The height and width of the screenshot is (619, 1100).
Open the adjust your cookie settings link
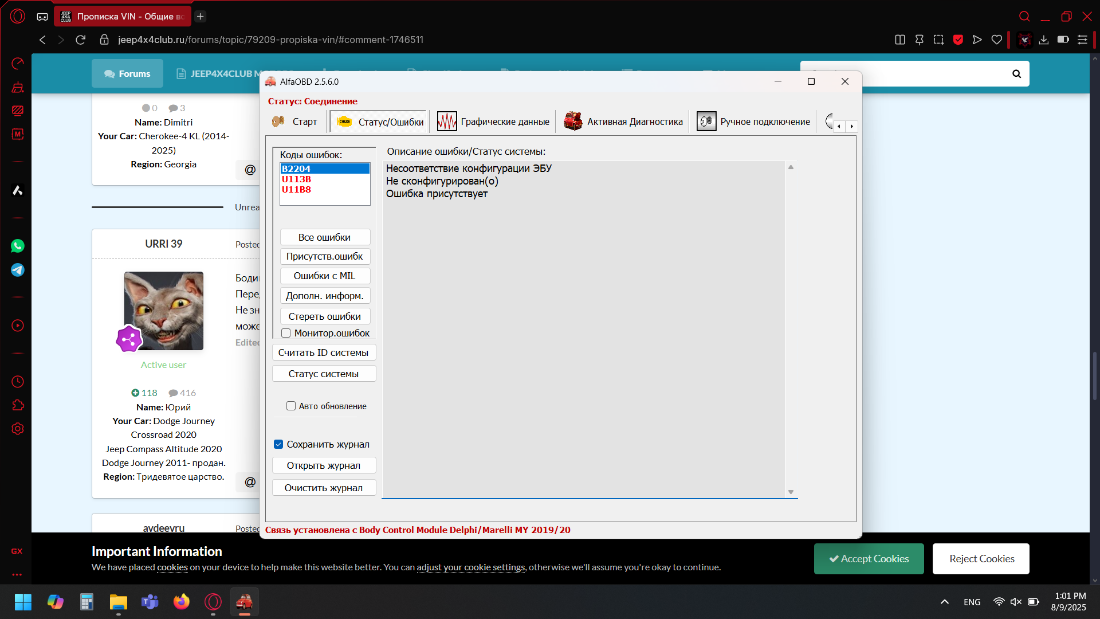pos(471,567)
